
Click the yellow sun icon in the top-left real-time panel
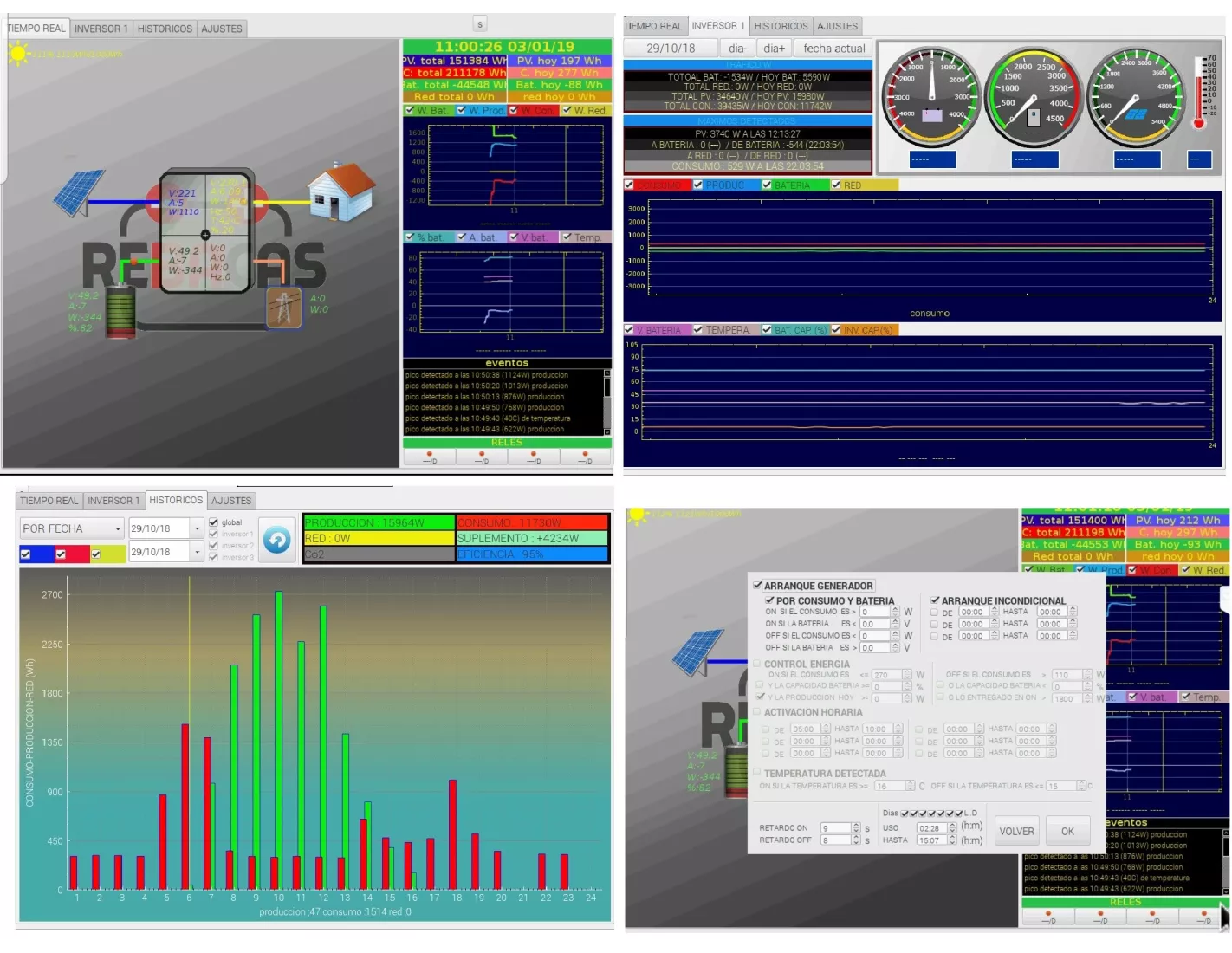[18, 54]
